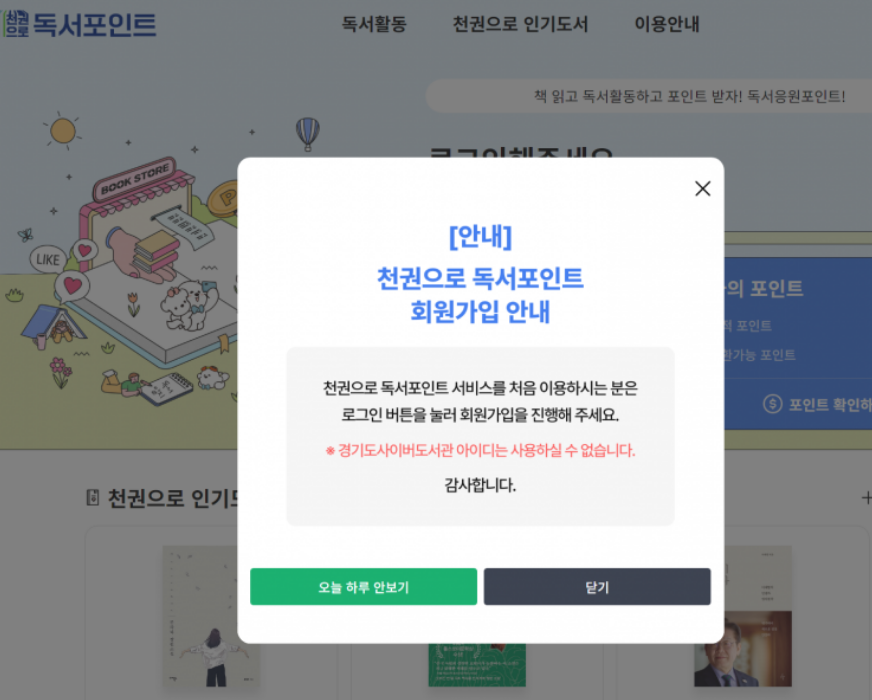Image resolution: width=872 pixels, height=700 pixels.
Task: Click the 천권으로 독서포인트 logo
Action: tap(80, 24)
